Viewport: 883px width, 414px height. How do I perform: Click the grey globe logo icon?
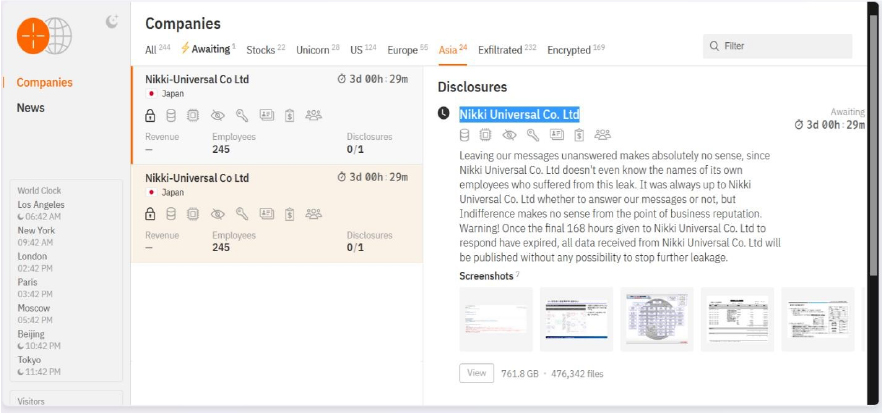pyautogui.click(x=60, y=35)
